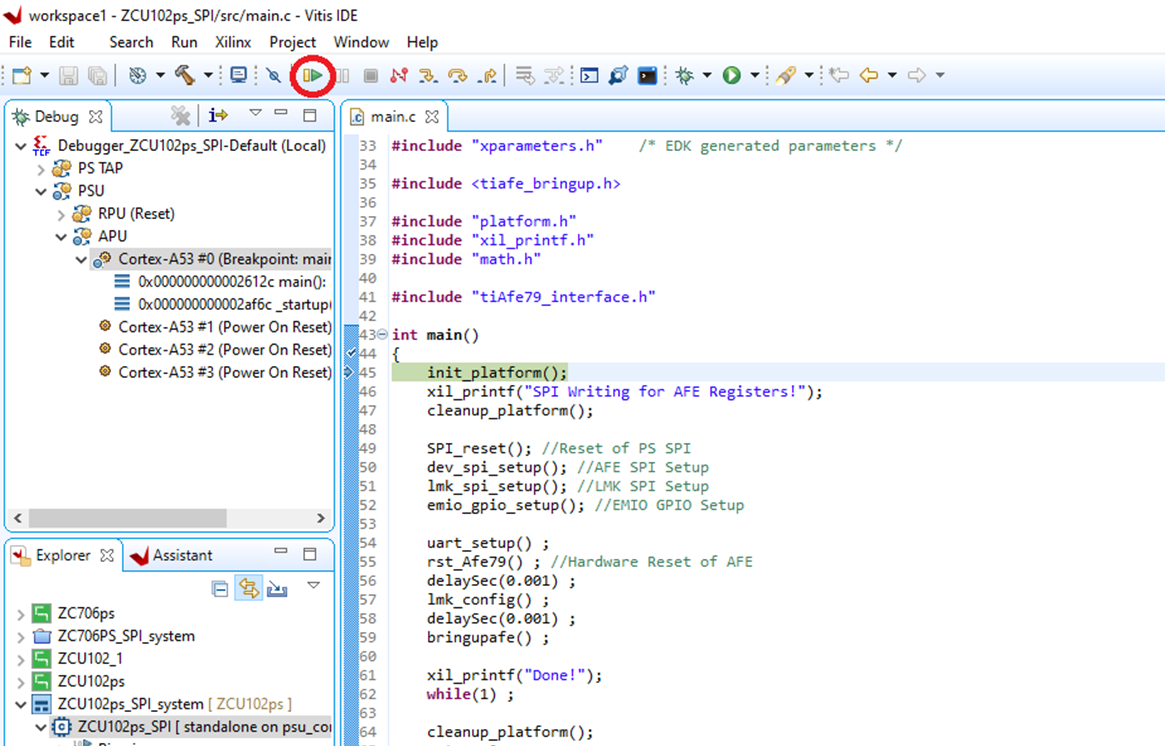Select Cortex-A53 #1 (Power On Reset)

[224, 327]
